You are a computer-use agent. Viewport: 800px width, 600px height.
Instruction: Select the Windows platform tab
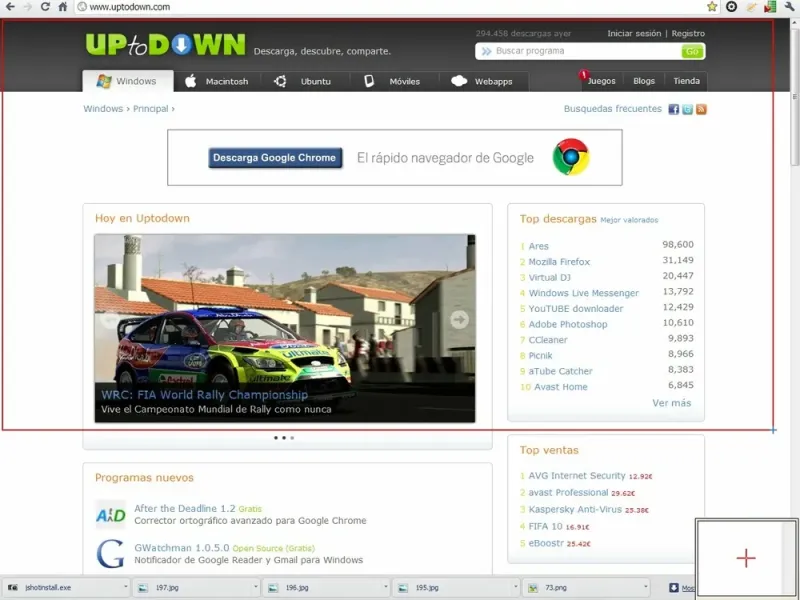[128, 81]
